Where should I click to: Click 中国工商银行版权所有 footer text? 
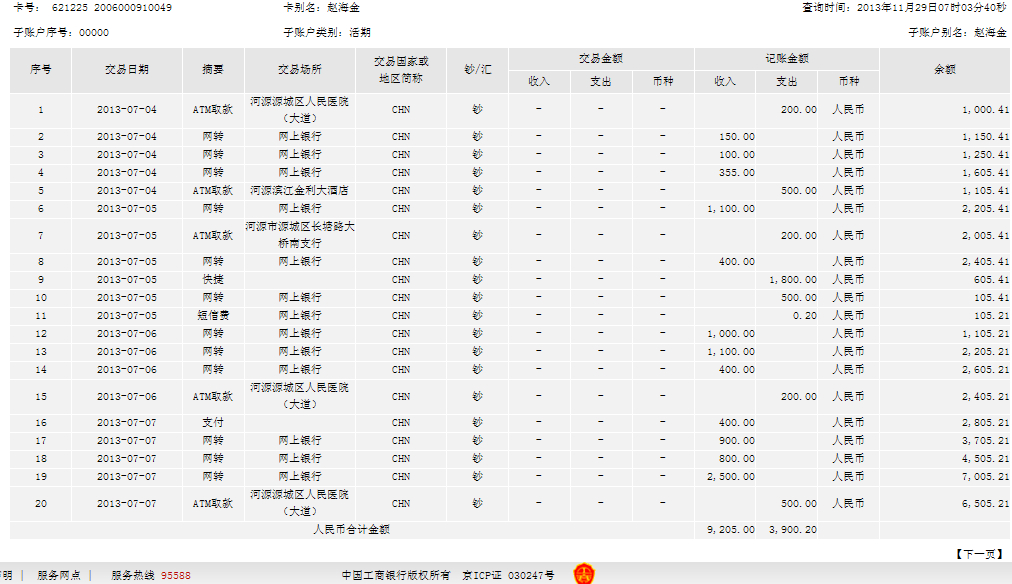[396, 575]
